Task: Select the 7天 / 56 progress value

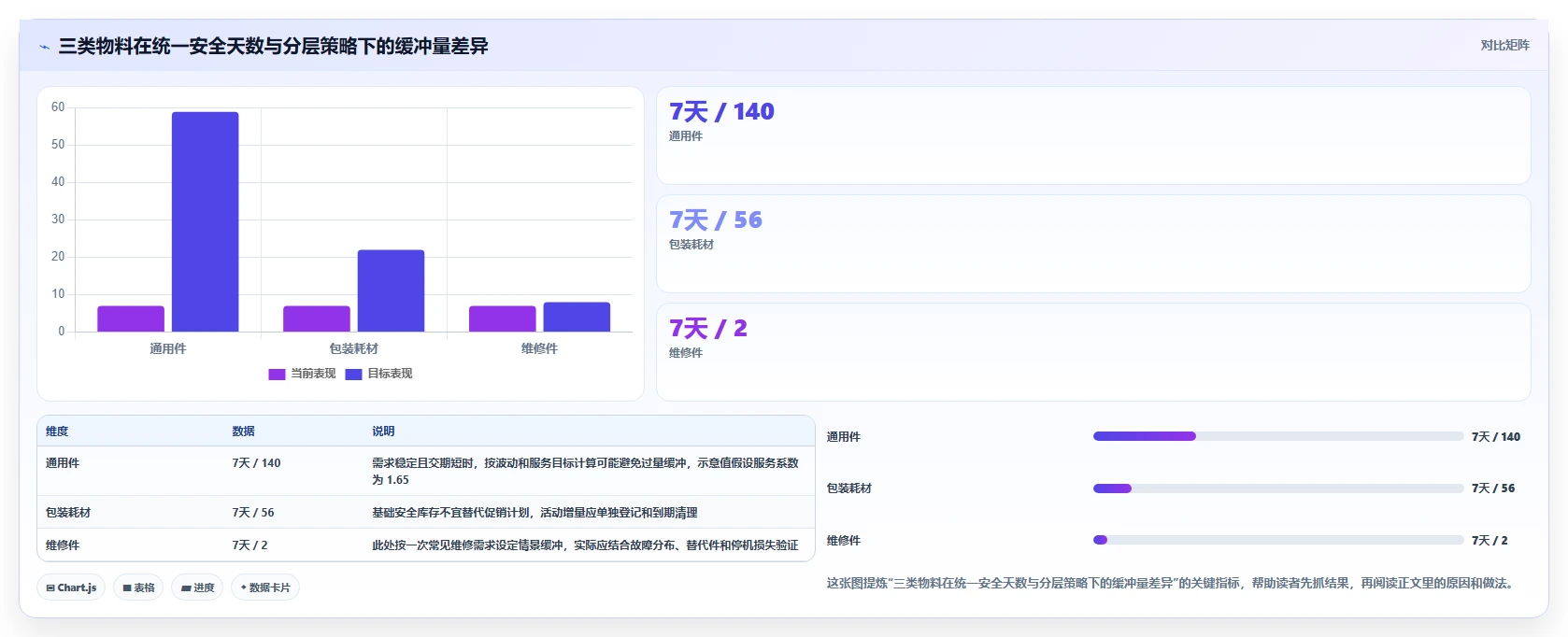Action: [1493, 488]
